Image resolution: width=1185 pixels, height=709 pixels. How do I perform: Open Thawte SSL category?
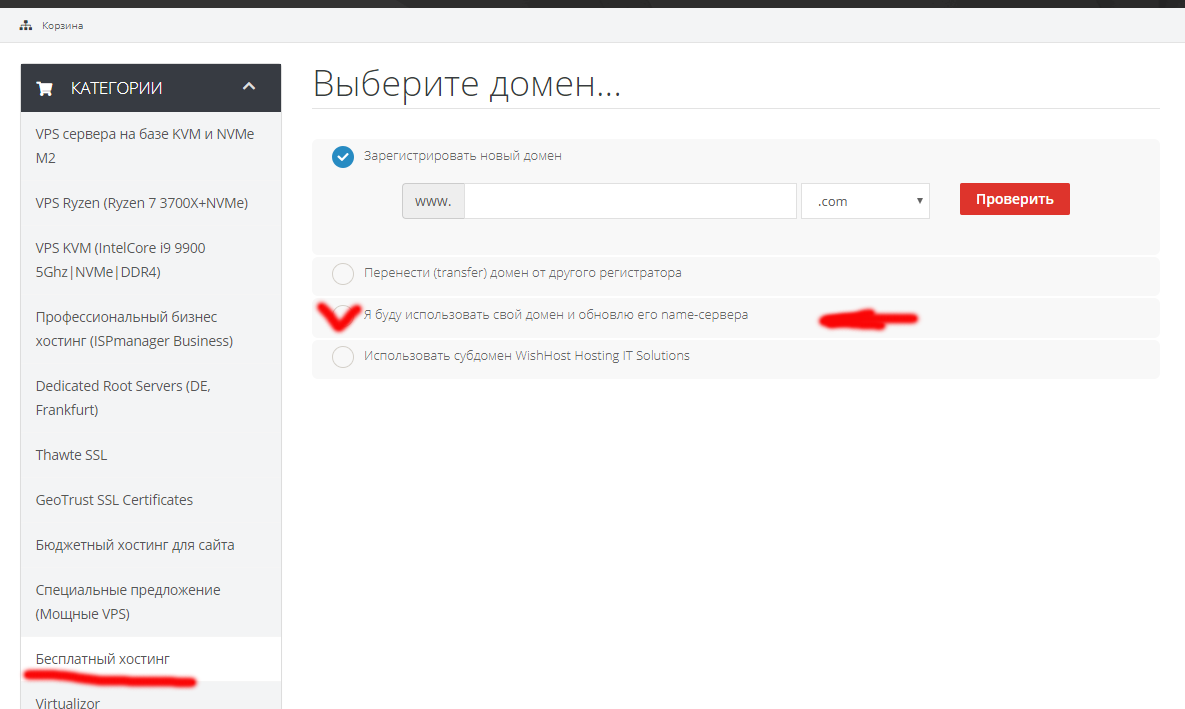150,455
